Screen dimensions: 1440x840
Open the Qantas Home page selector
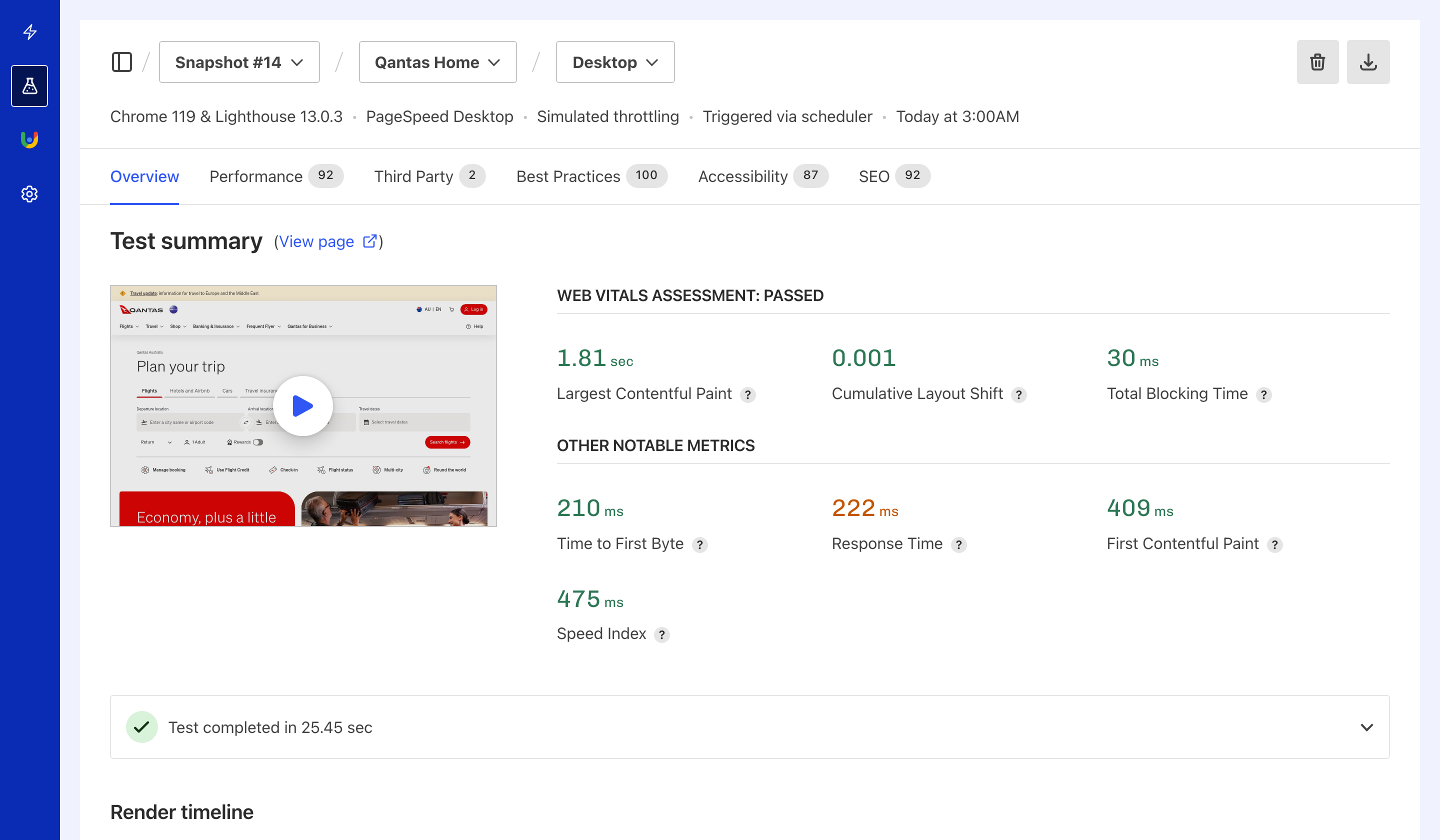[x=437, y=61]
